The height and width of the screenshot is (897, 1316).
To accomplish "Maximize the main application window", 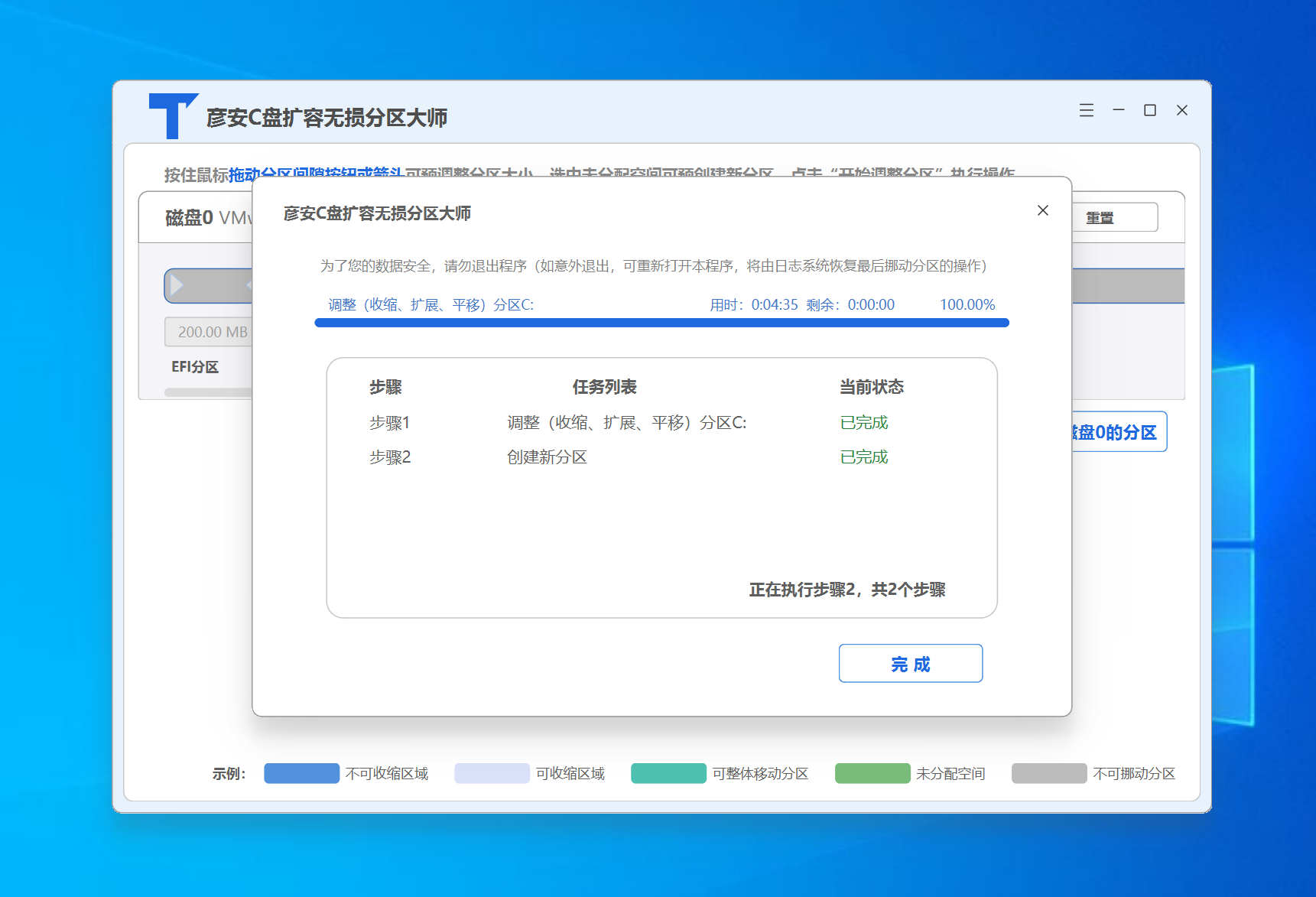I will click(x=1149, y=110).
